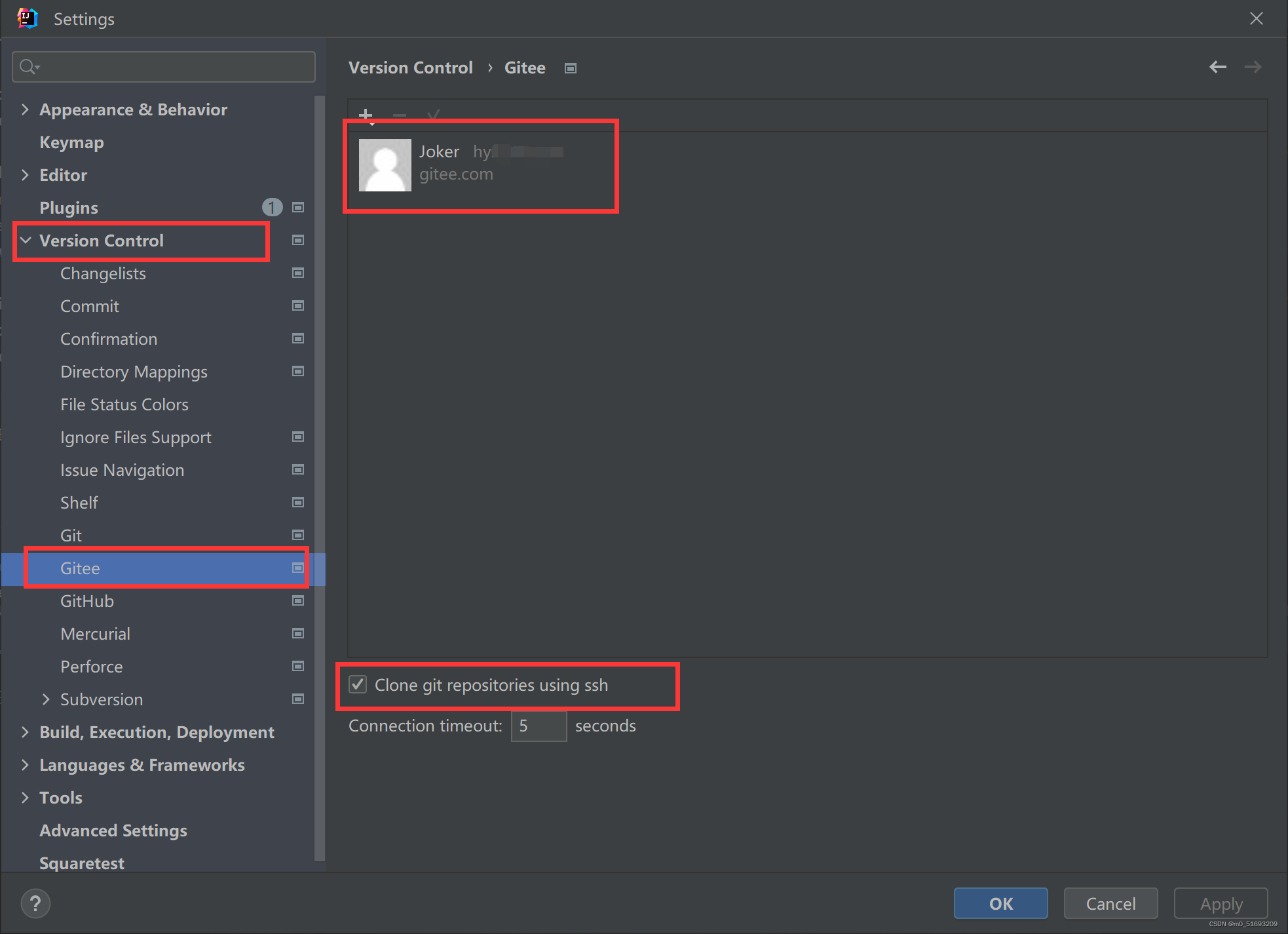1288x934 pixels.
Task: Click the project-level icon beside Gitee breadcrumb
Action: 571,68
